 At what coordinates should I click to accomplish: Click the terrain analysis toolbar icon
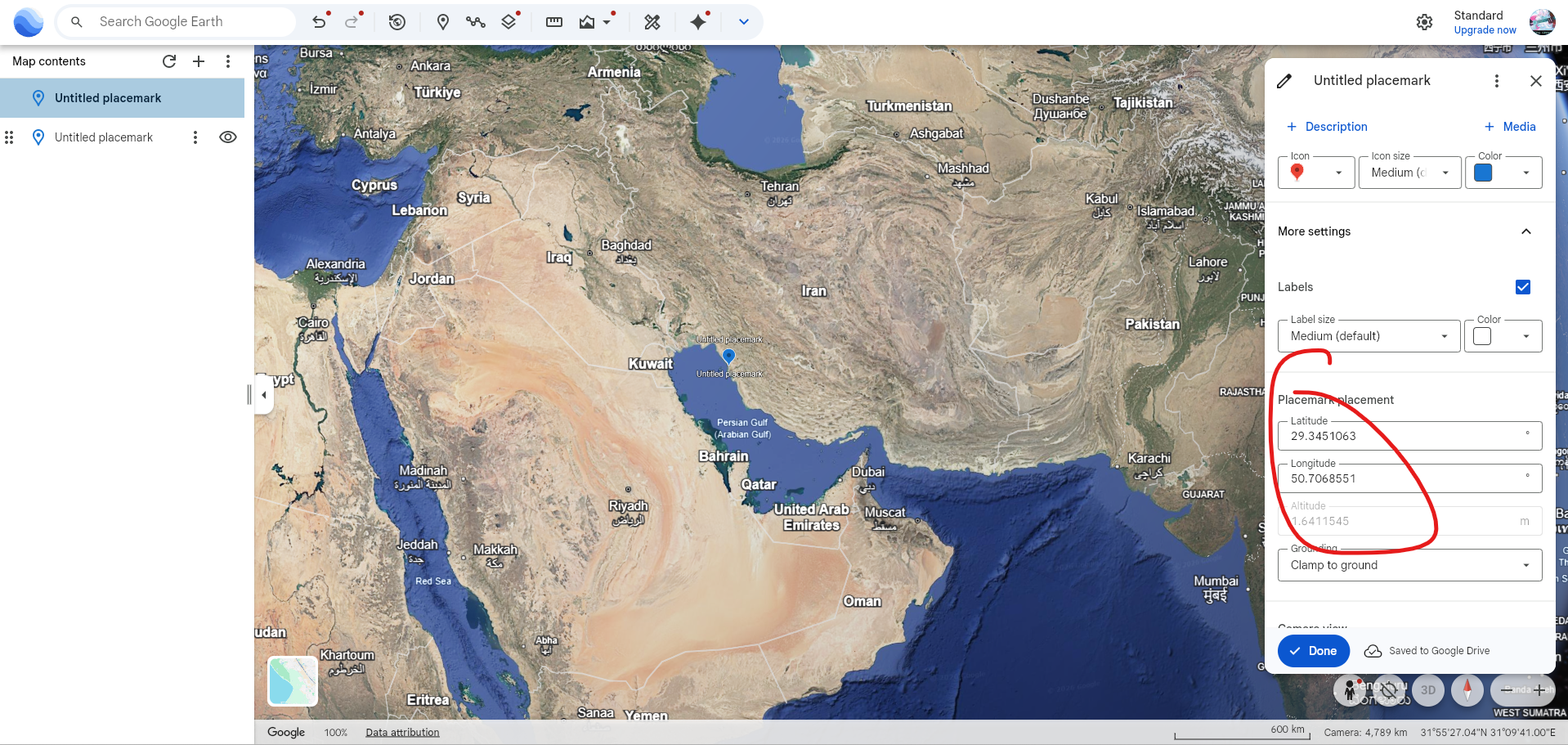[x=587, y=22]
